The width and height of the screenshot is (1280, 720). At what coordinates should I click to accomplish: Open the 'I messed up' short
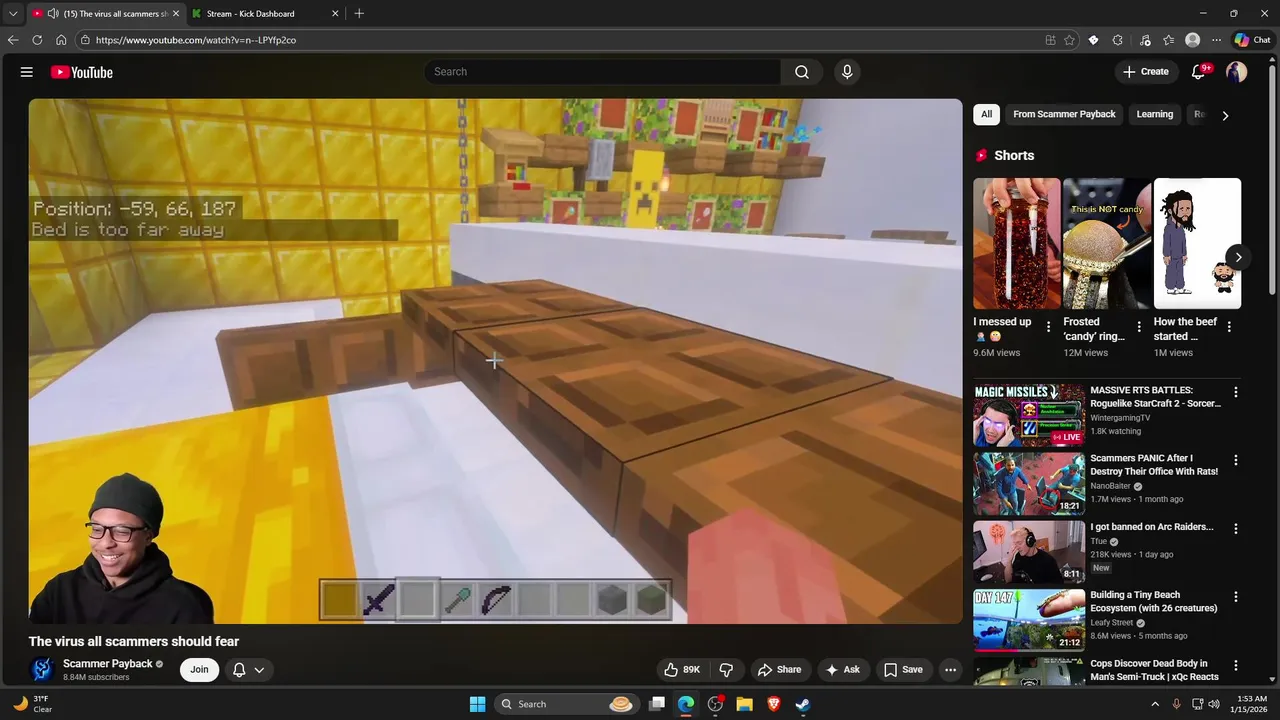pyautogui.click(x=1017, y=243)
